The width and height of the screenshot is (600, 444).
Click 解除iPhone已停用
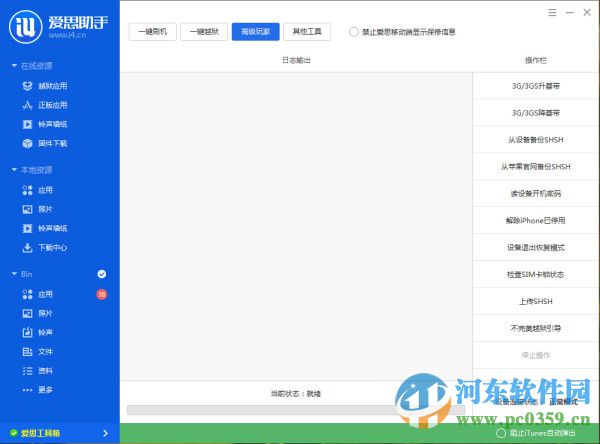536,220
